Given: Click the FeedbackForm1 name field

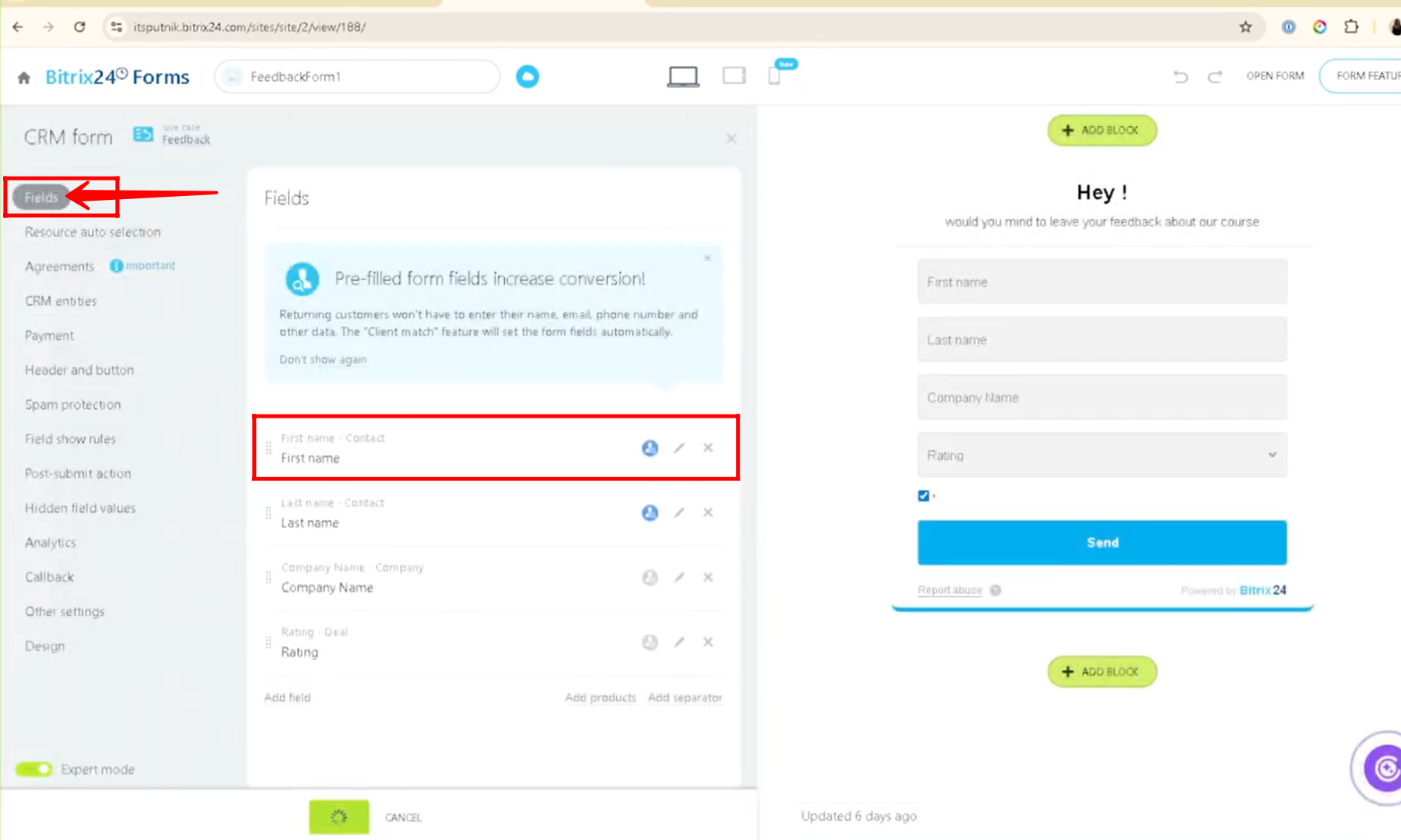Looking at the screenshot, I should [357, 76].
